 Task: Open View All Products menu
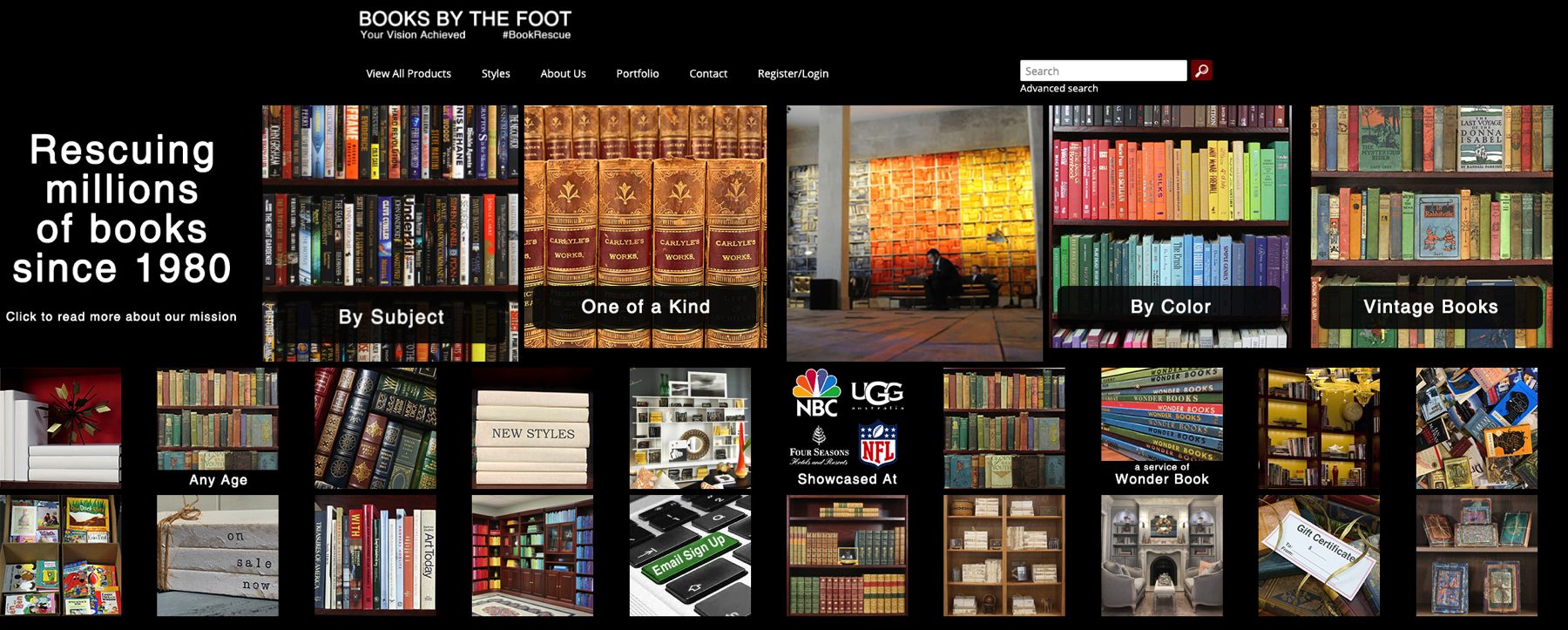click(x=409, y=73)
